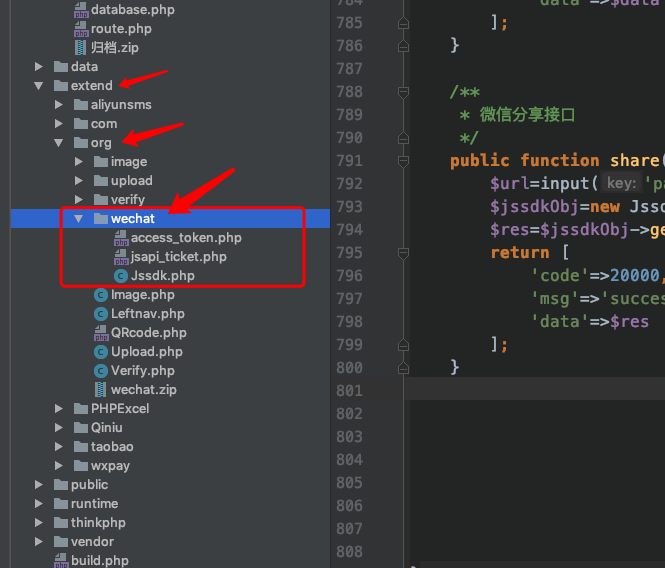The width and height of the screenshot is (665, 568).
Task: Click the Jssdk.php class icon
Action: (x=121, y=276)
